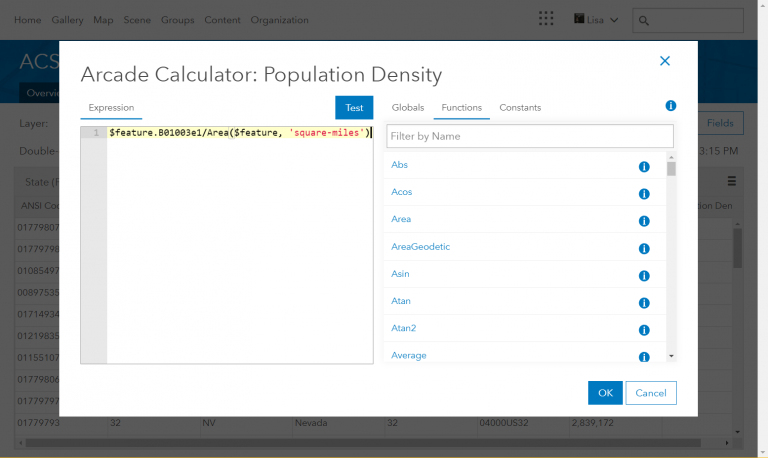Show info for the Average function
768x458 pixels.
644,357
